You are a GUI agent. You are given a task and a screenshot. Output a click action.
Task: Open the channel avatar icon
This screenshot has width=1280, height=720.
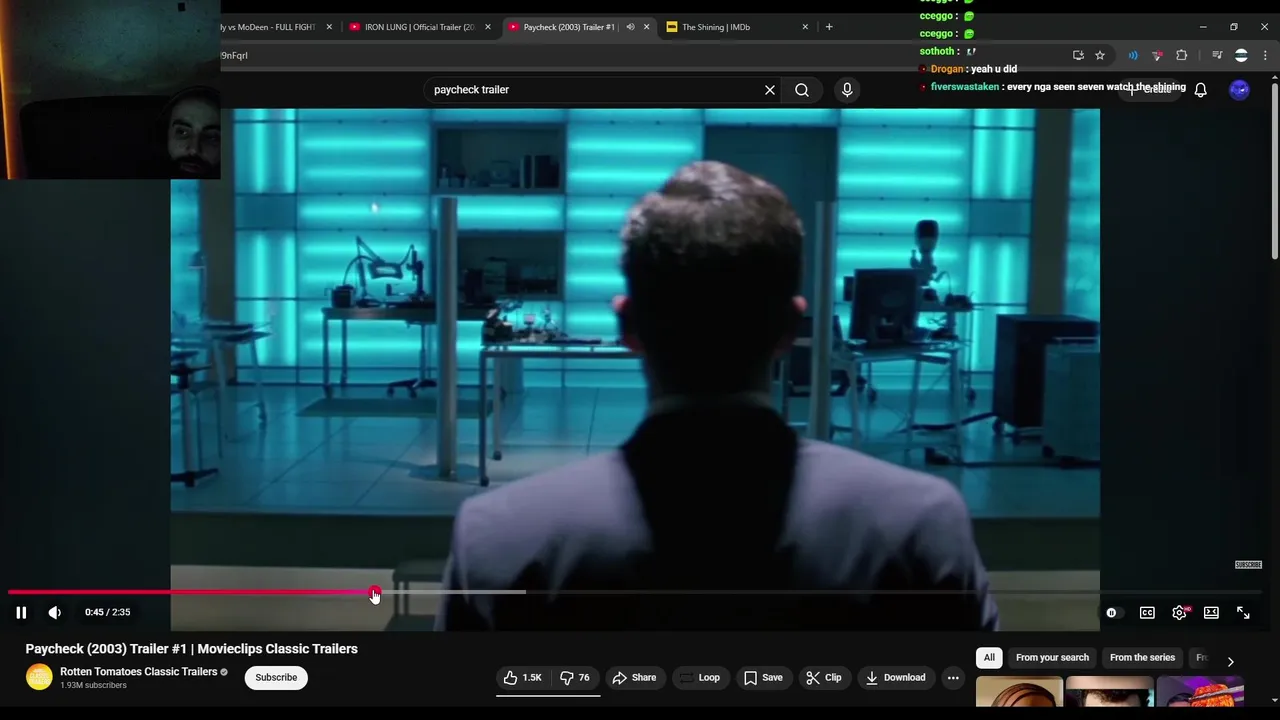(39, 678)
